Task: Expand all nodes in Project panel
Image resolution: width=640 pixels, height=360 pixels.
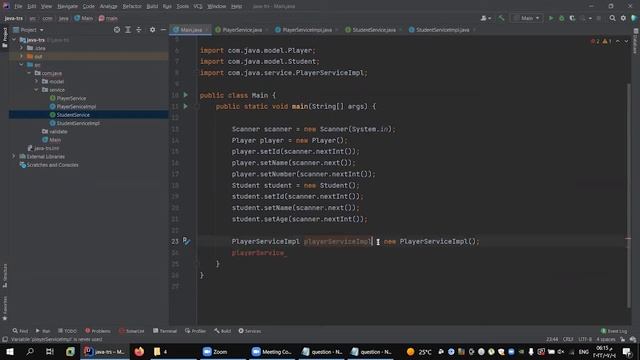Action: click(128, 30)
